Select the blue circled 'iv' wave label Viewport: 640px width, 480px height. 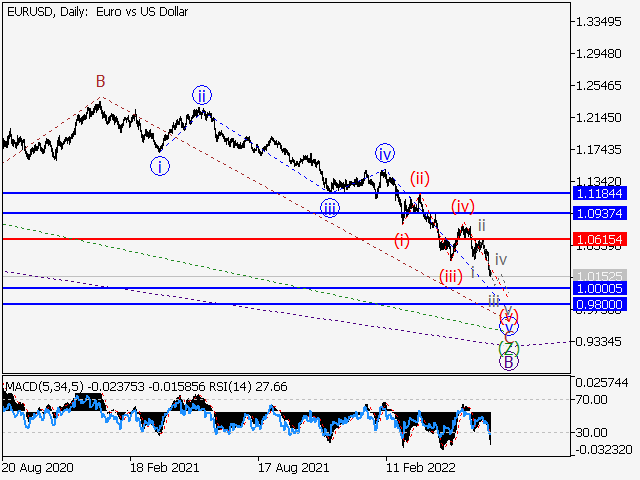tap(384, 153)
